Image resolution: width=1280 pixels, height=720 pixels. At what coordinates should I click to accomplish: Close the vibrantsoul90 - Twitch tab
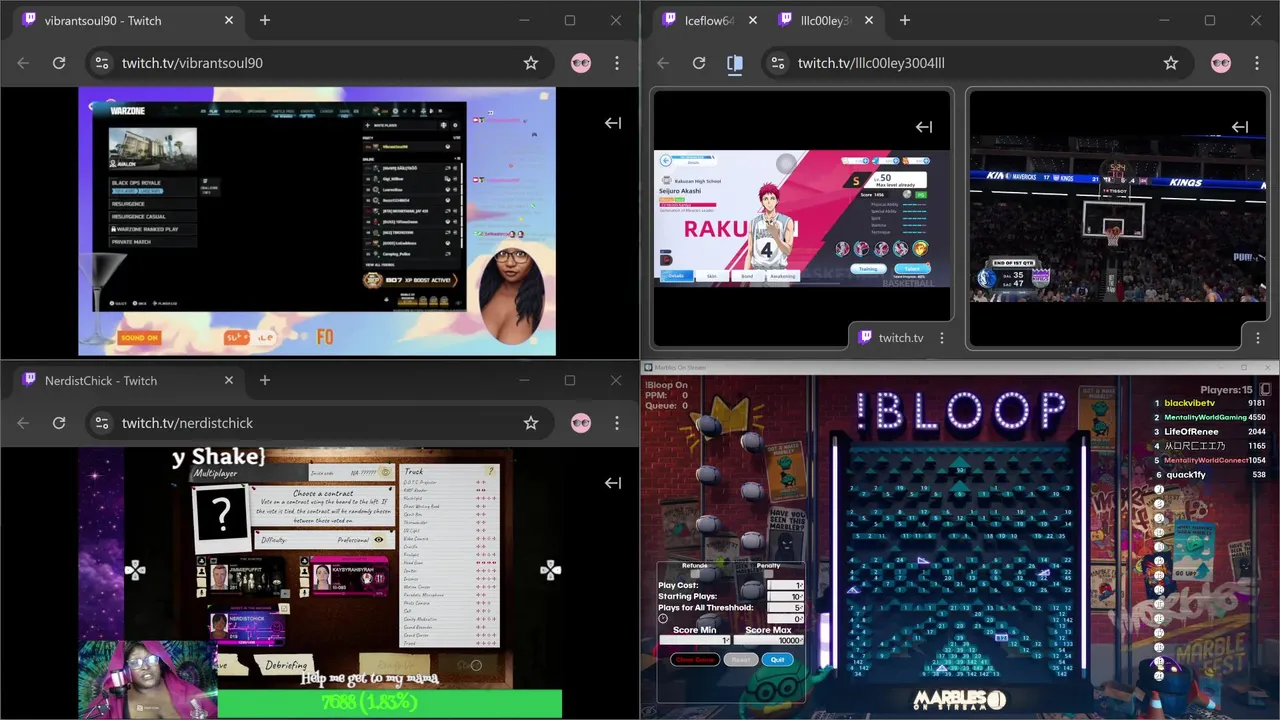coord(229,20)
